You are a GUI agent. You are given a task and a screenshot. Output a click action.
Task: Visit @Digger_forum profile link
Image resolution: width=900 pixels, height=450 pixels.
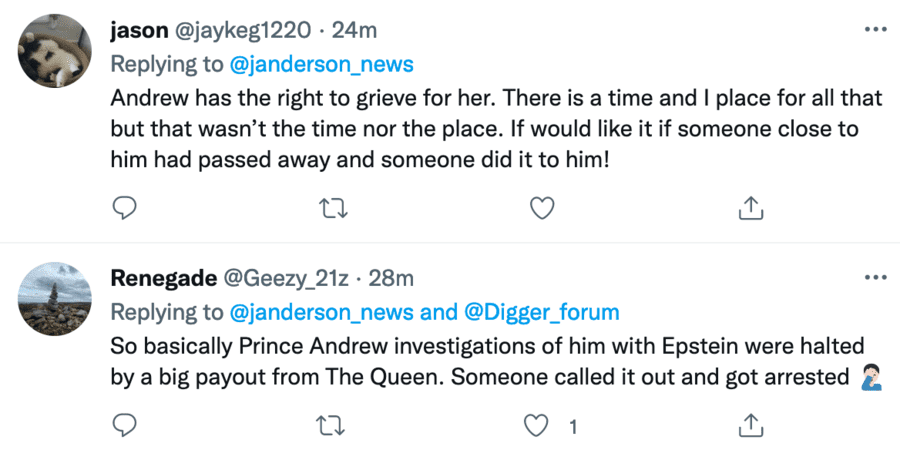(542, 312)
